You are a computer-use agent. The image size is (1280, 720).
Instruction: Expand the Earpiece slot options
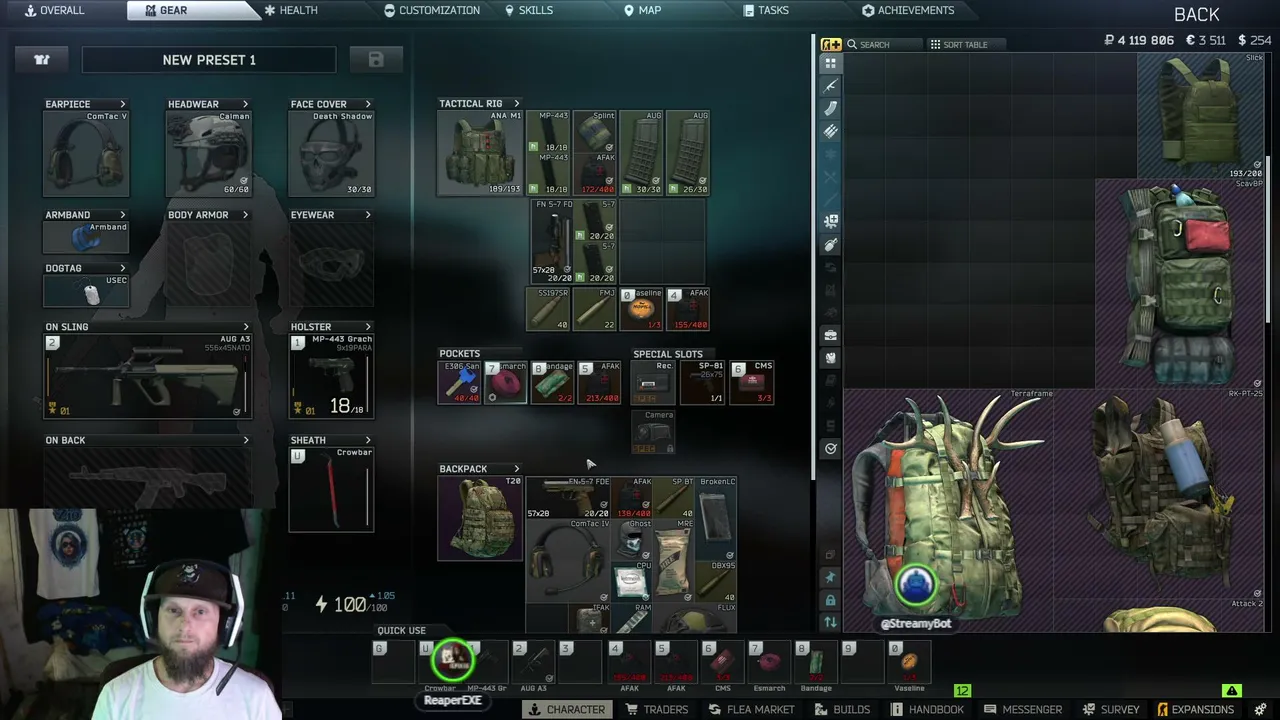click(123, 104)
